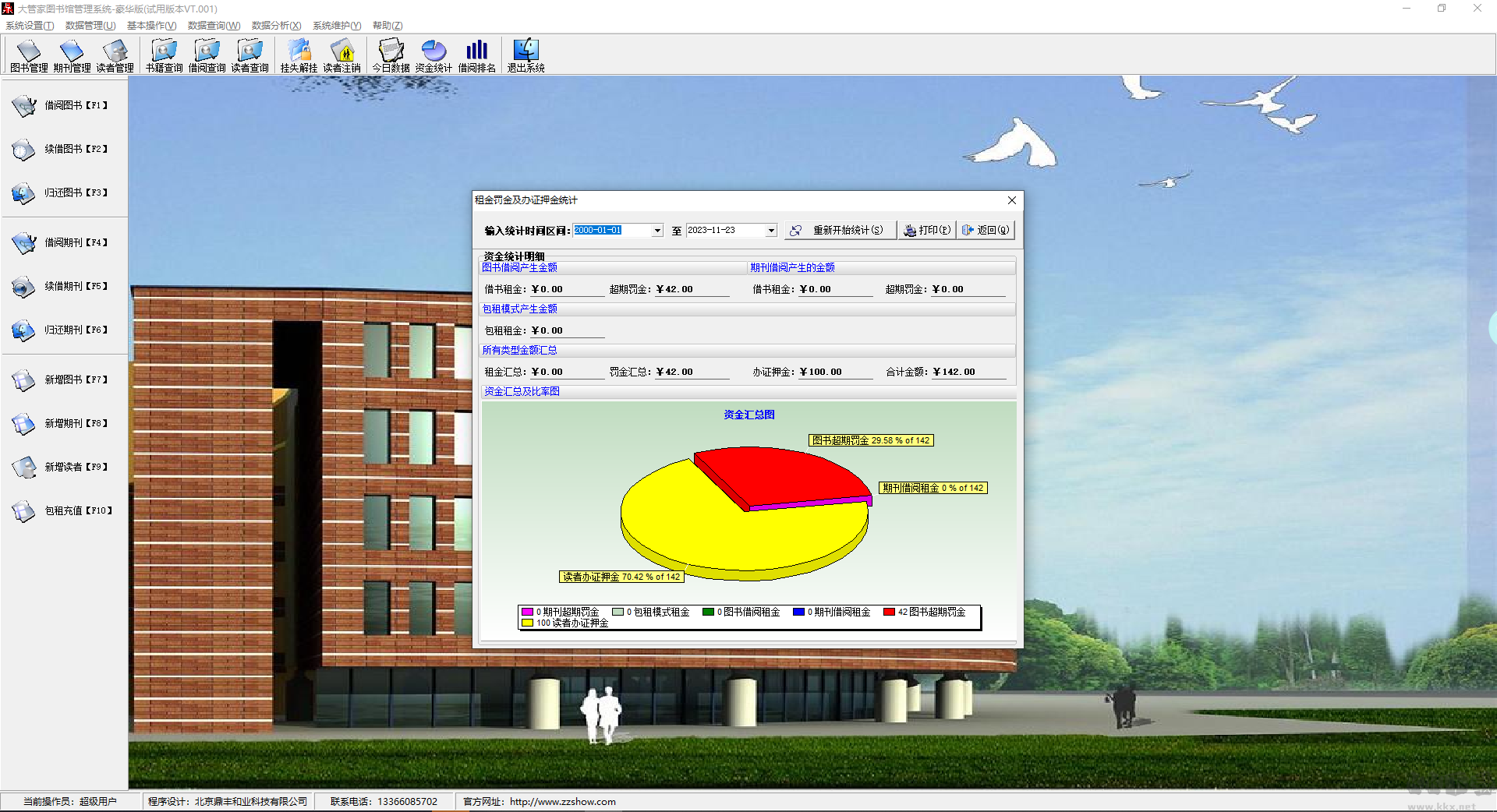Screen dimensions: 1497x812
Task: Open 读者管理 toolbar icon
Action: click(115, 56)
